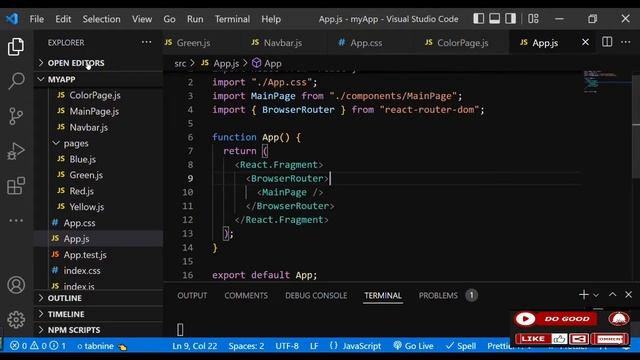Switch to the OUTPUT panel tab
The image size is (640, 360).
pyautogui.click(x=192, y=295)
